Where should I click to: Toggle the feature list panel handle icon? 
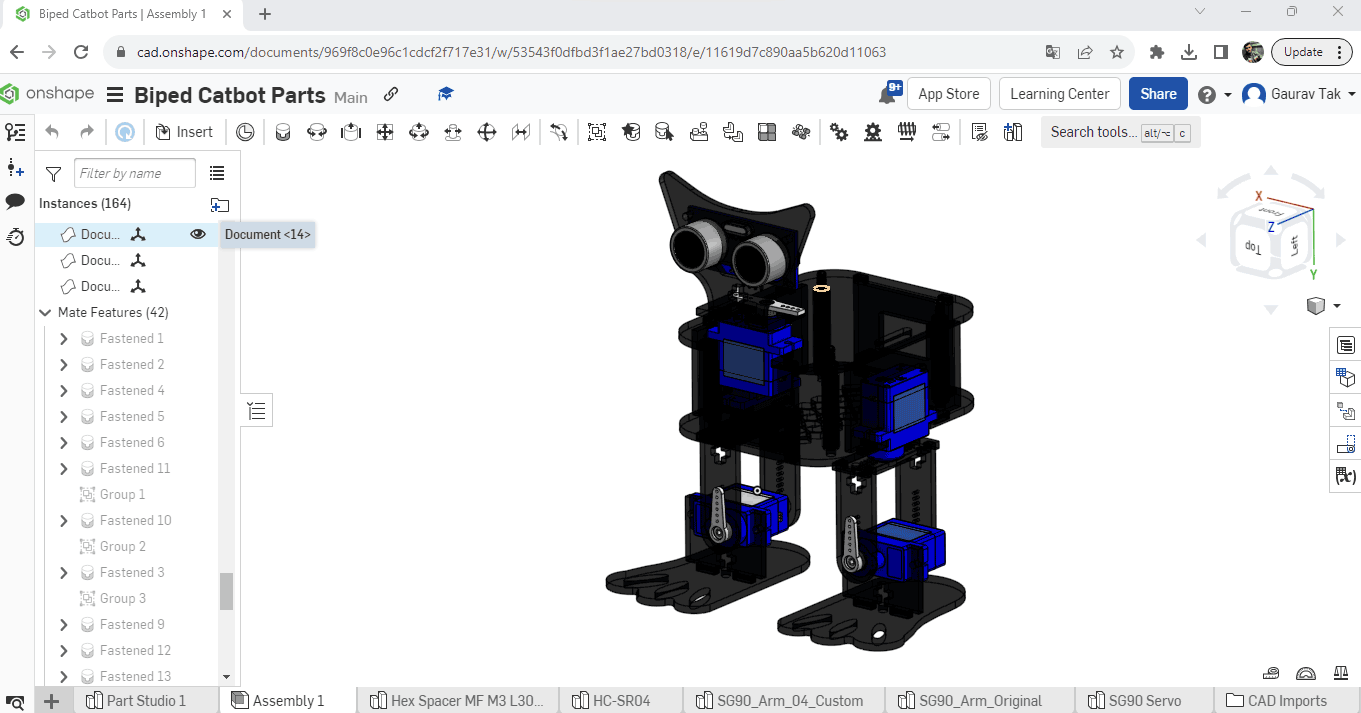(x=257, y=410)
